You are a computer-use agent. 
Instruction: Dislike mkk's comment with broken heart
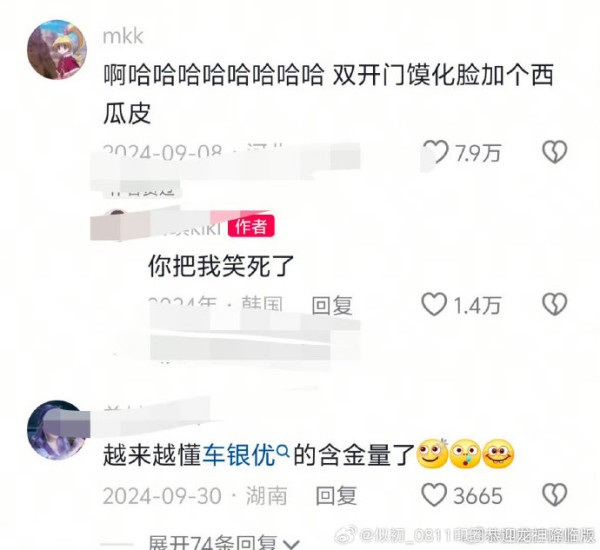pyautogui.click(x=554, y=152)
